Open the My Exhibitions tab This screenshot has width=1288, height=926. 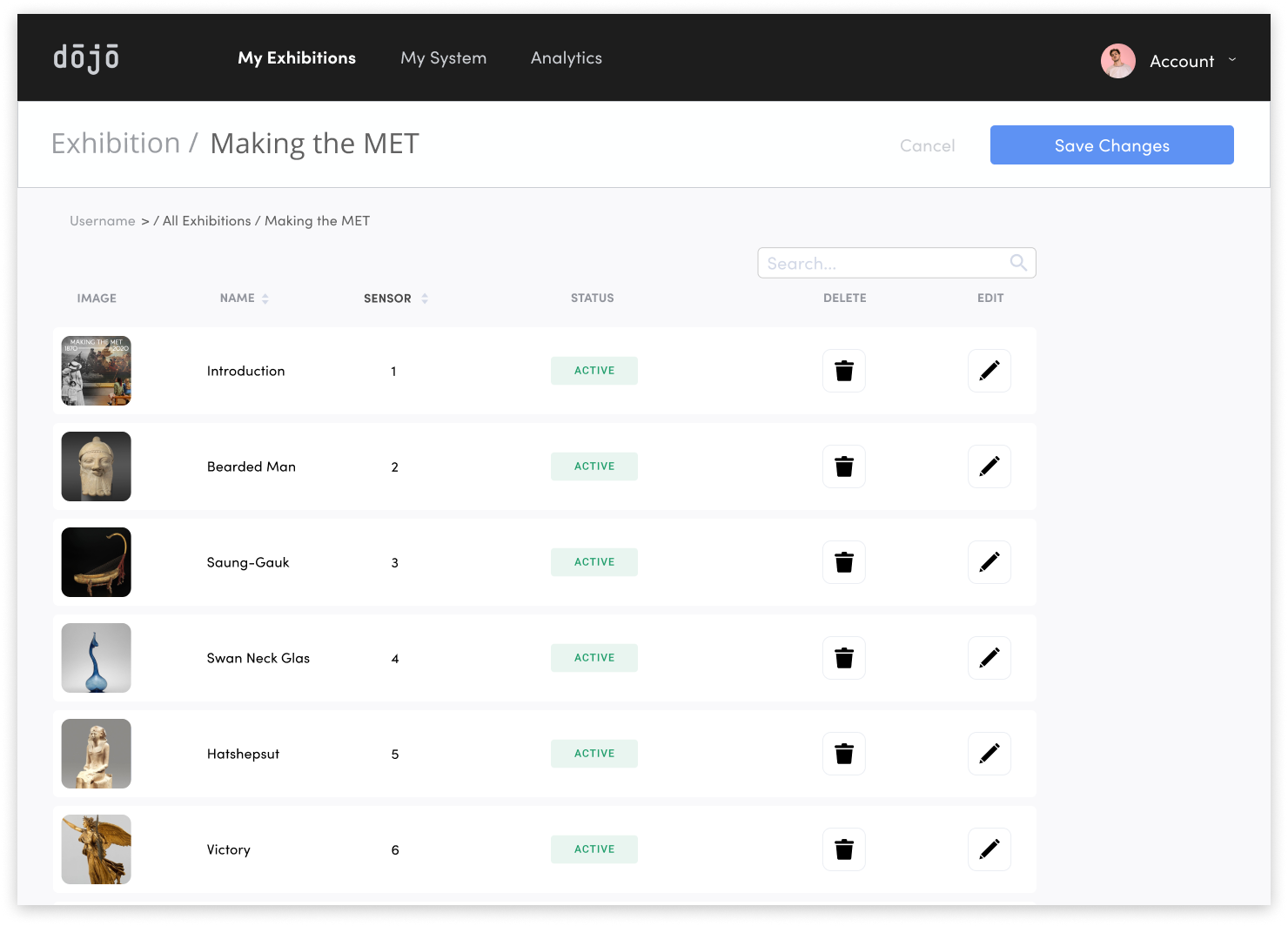[x=297, y=58]
